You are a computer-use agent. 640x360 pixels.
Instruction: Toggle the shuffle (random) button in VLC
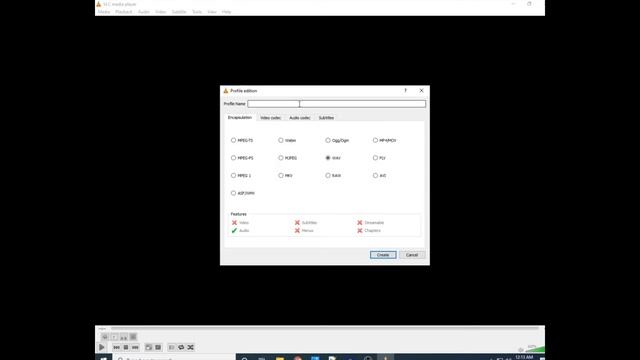click(190, 347)
